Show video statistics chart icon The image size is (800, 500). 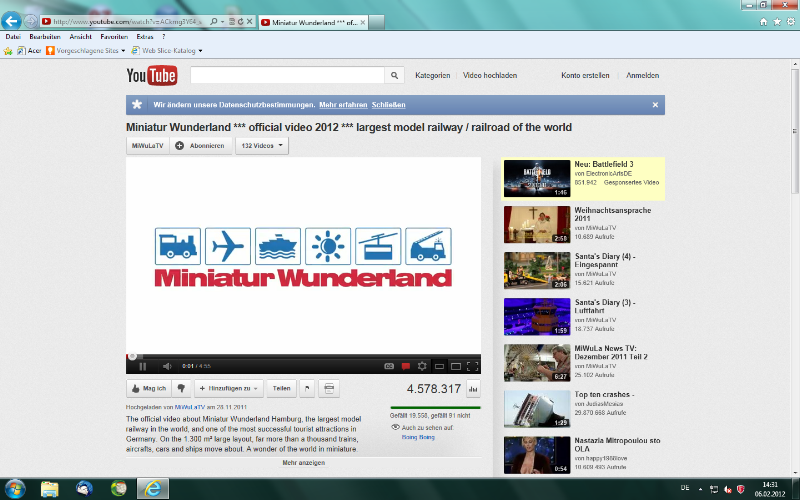click(x=473, y=389)
